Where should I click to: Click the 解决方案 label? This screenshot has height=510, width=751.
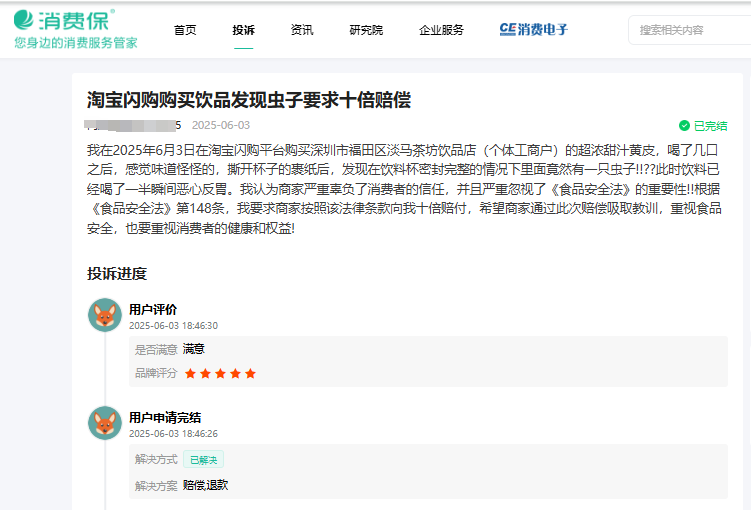(x=156, y=486)
